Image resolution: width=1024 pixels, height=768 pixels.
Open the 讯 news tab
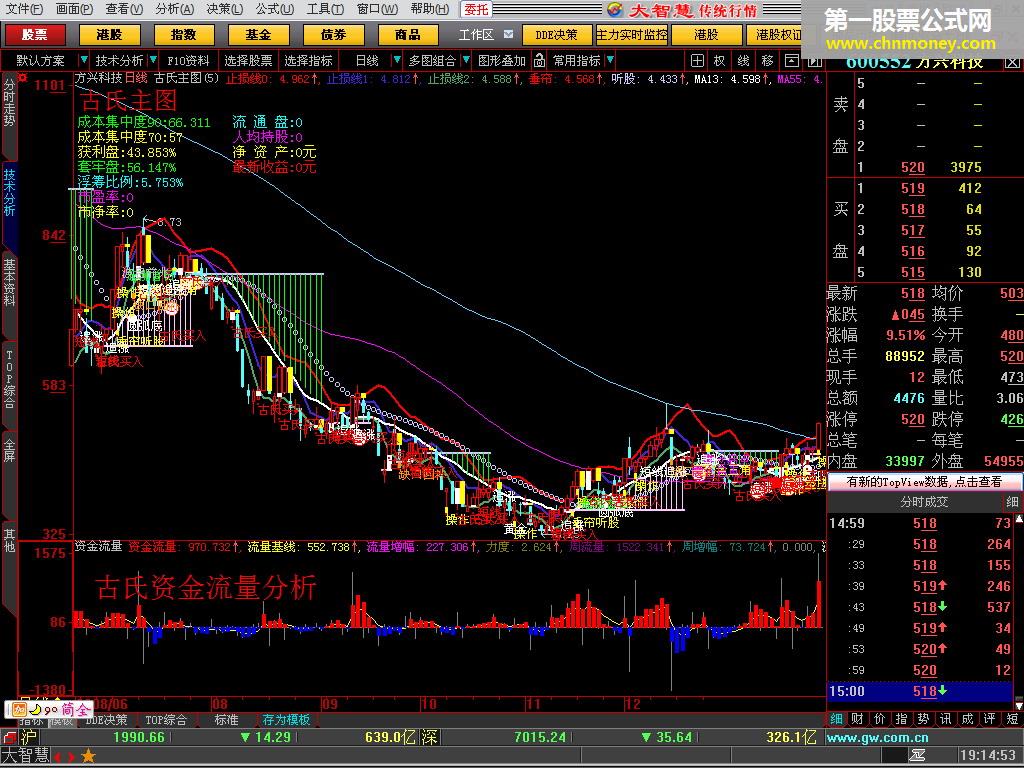pos(946,719)
